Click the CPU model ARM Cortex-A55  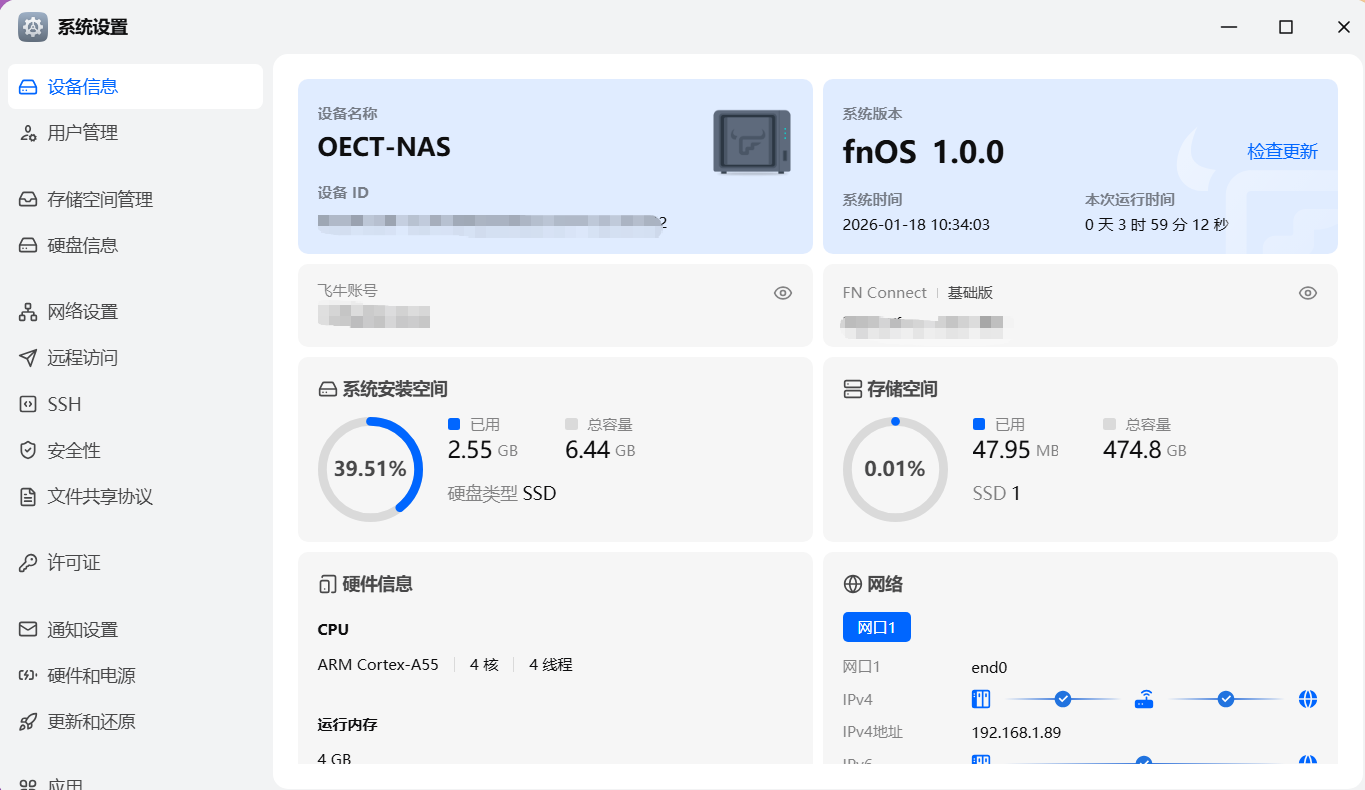coord(378,665)
